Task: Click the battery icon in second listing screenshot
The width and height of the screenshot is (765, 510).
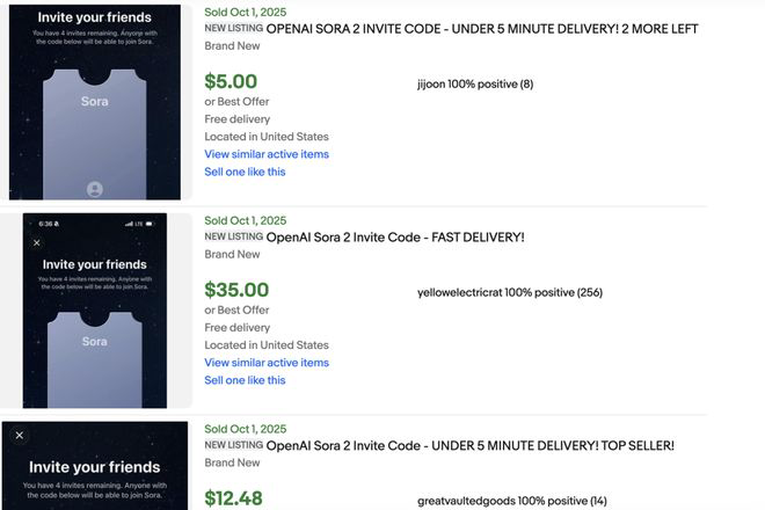Action: click(x=150, y=223)
